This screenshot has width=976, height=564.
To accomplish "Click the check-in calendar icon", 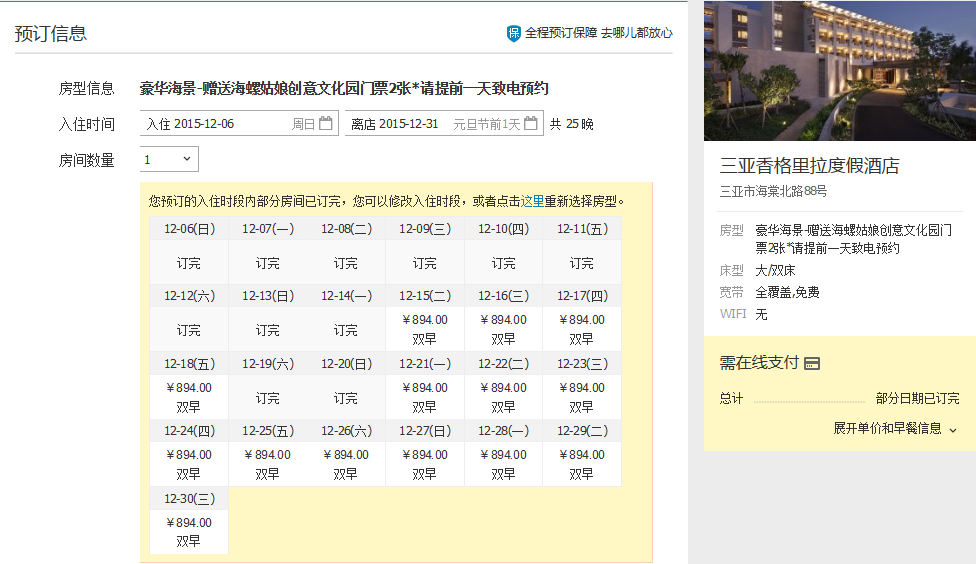I will pyautogui.click(x=325, y=124).
